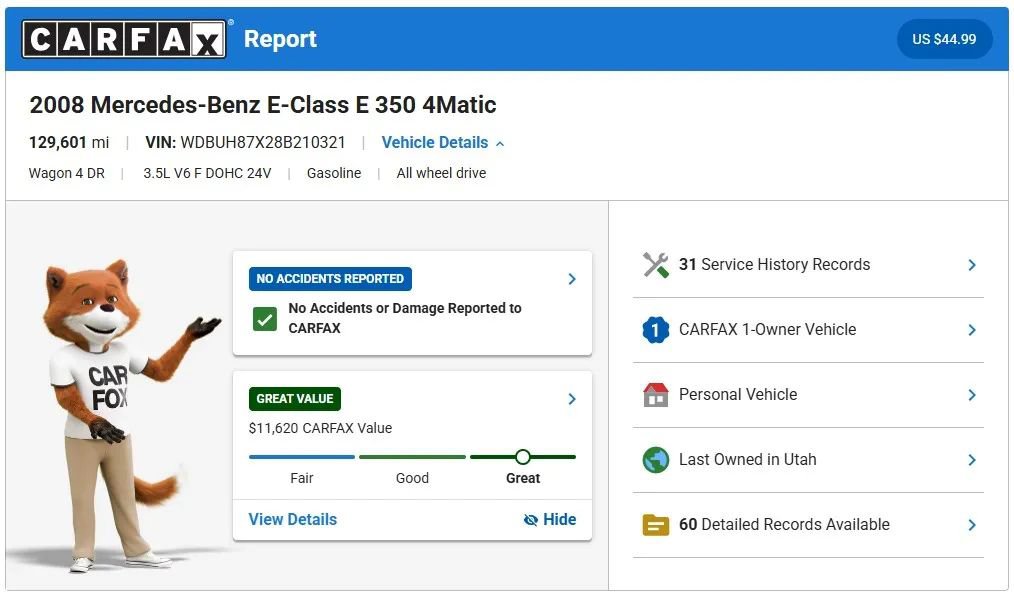
Task: Click the CARFAX 1-Owner Vehicle label
Action: (x=767, y=330)
